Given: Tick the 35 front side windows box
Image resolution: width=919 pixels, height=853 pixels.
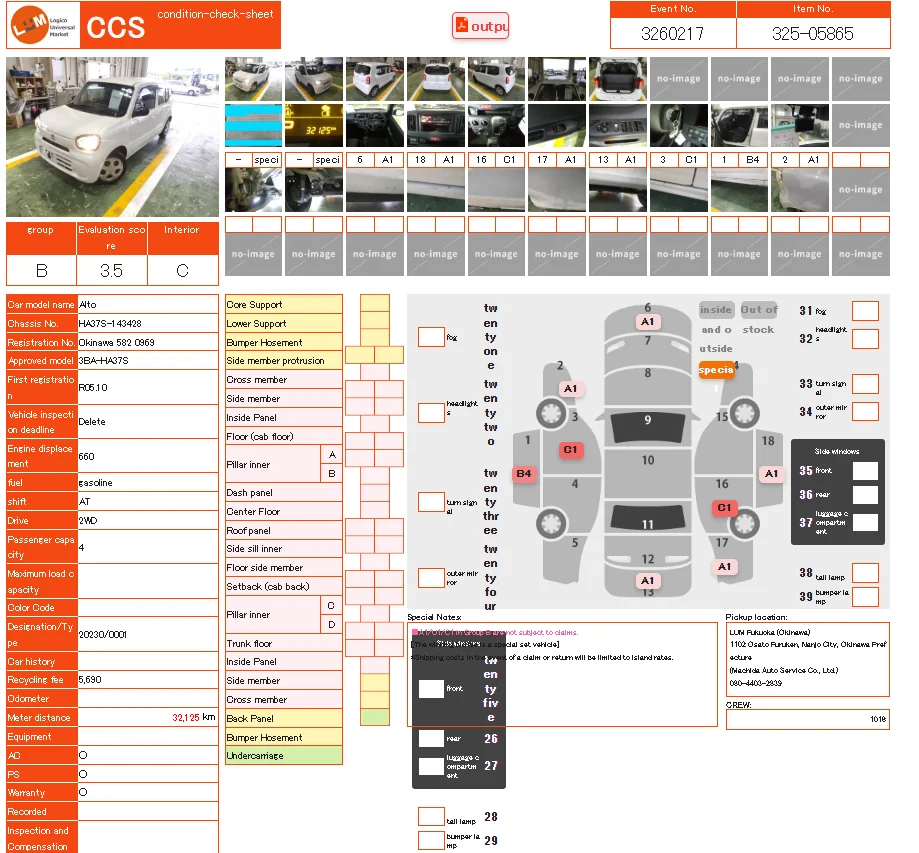Looking at the screenshot, I should 865,471.
